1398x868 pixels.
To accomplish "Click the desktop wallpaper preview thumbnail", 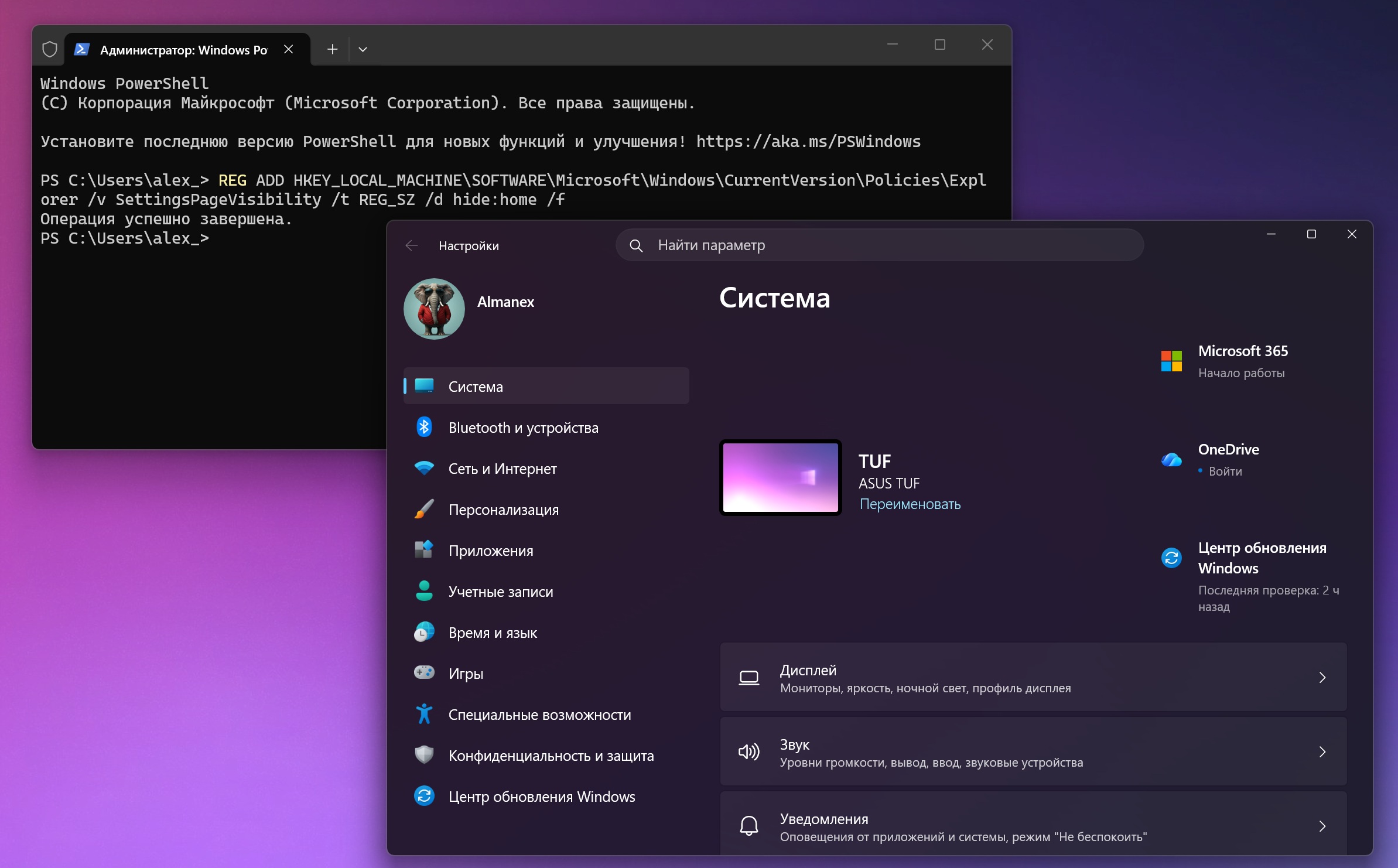I will pyautogui.click(x=781, y=477).
